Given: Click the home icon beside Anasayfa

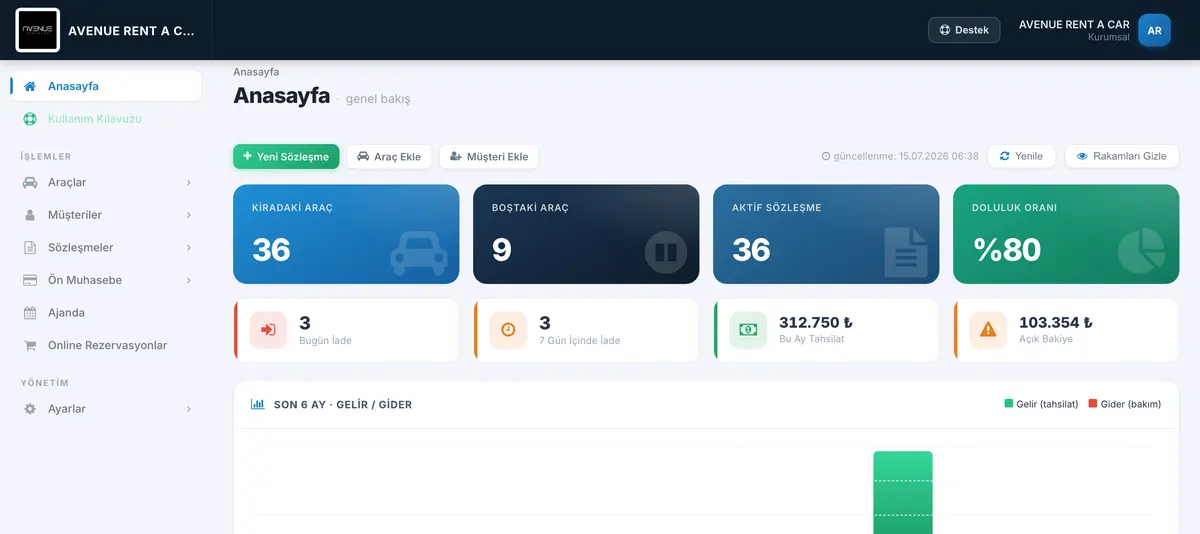Looking at the screenshot, I should [x=30, y=86].
